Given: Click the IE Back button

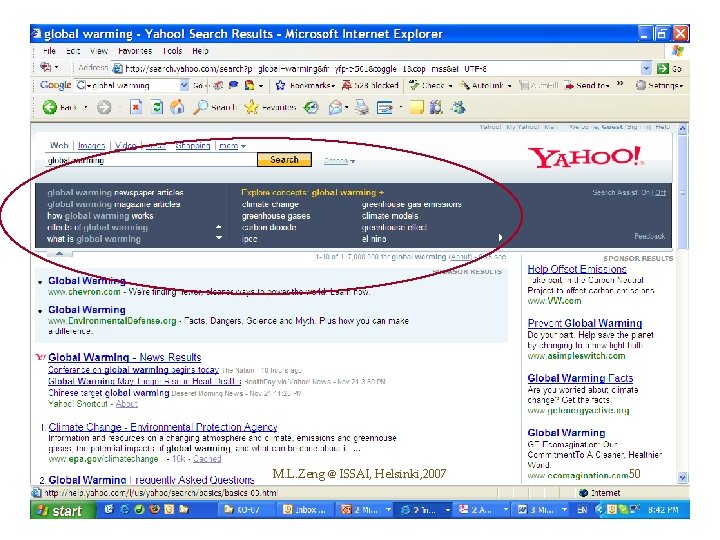Looking at the screenshot, I should click(60, 107).
